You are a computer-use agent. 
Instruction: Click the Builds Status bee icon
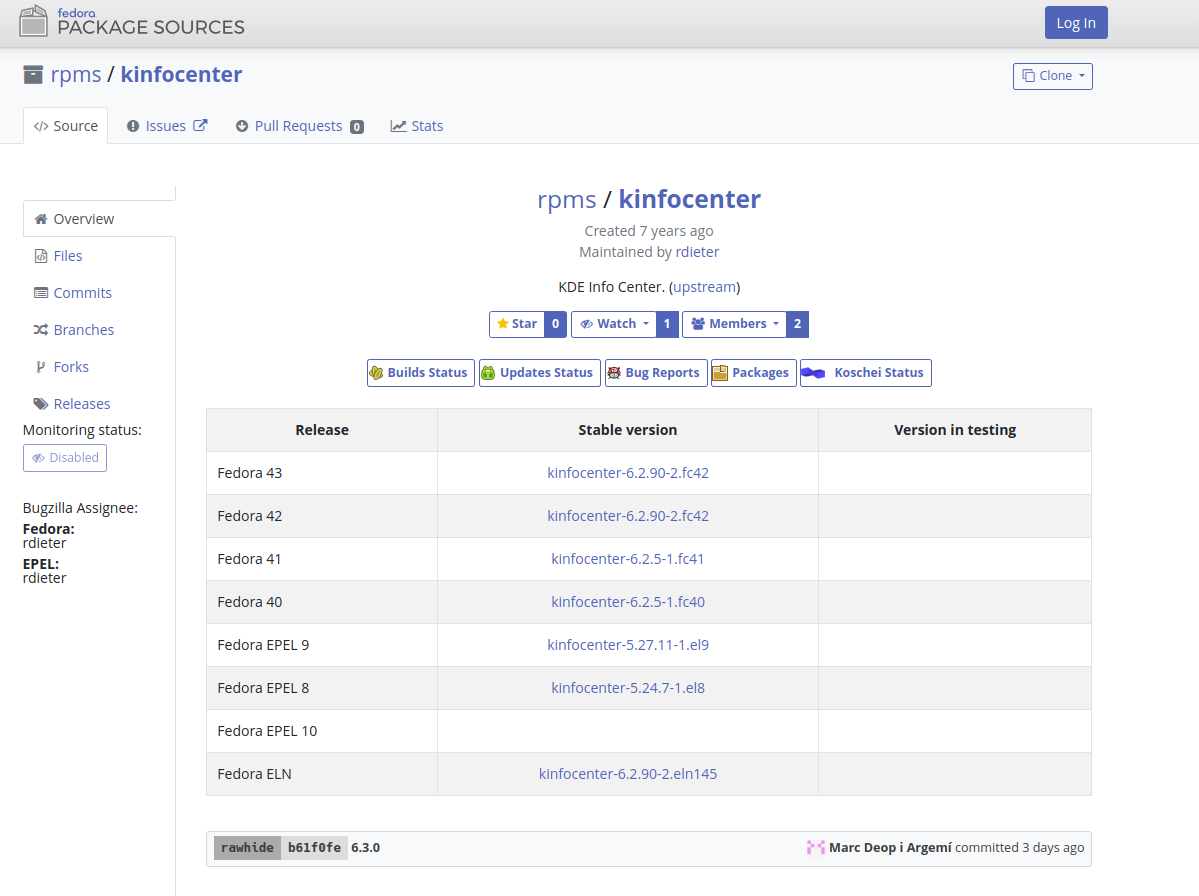(x=376, y=372)
